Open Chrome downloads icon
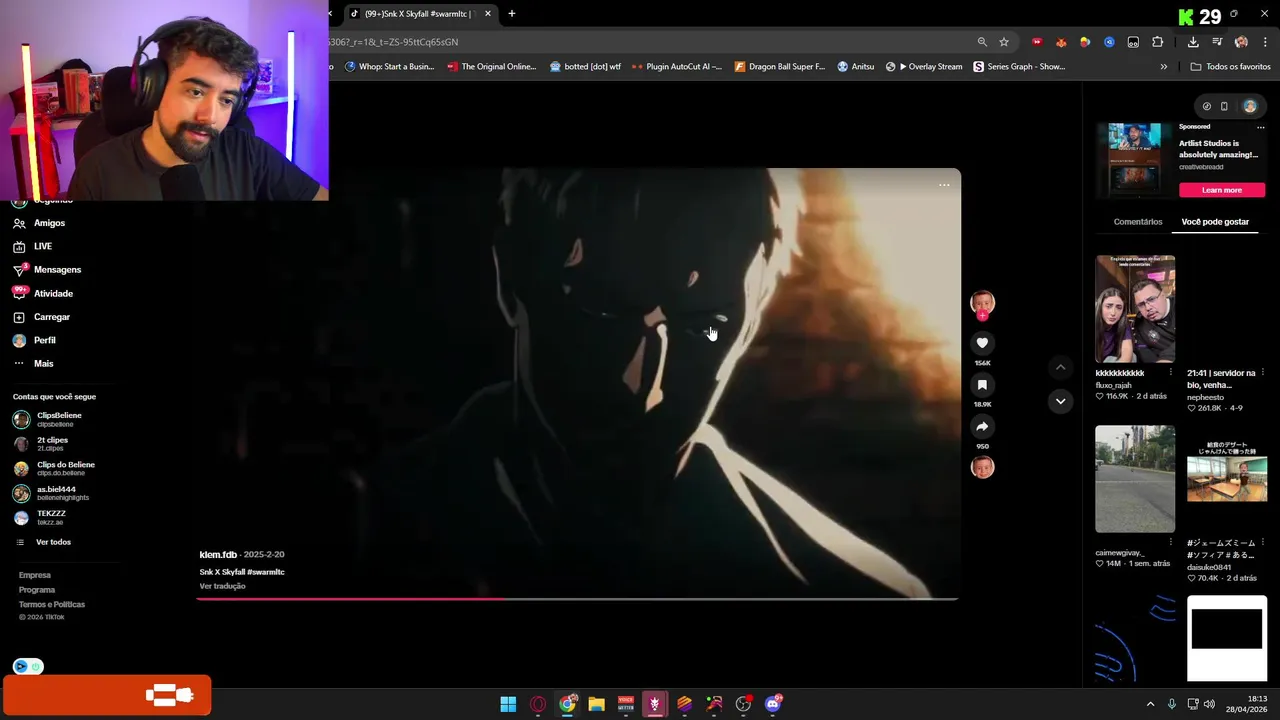 [1193, 42]
